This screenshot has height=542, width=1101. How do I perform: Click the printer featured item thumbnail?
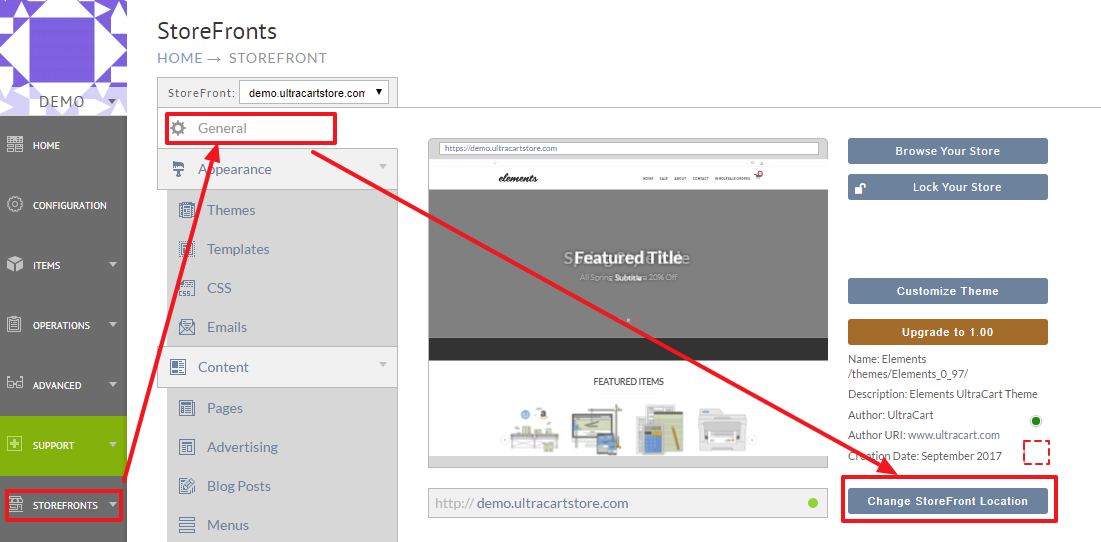722,430
